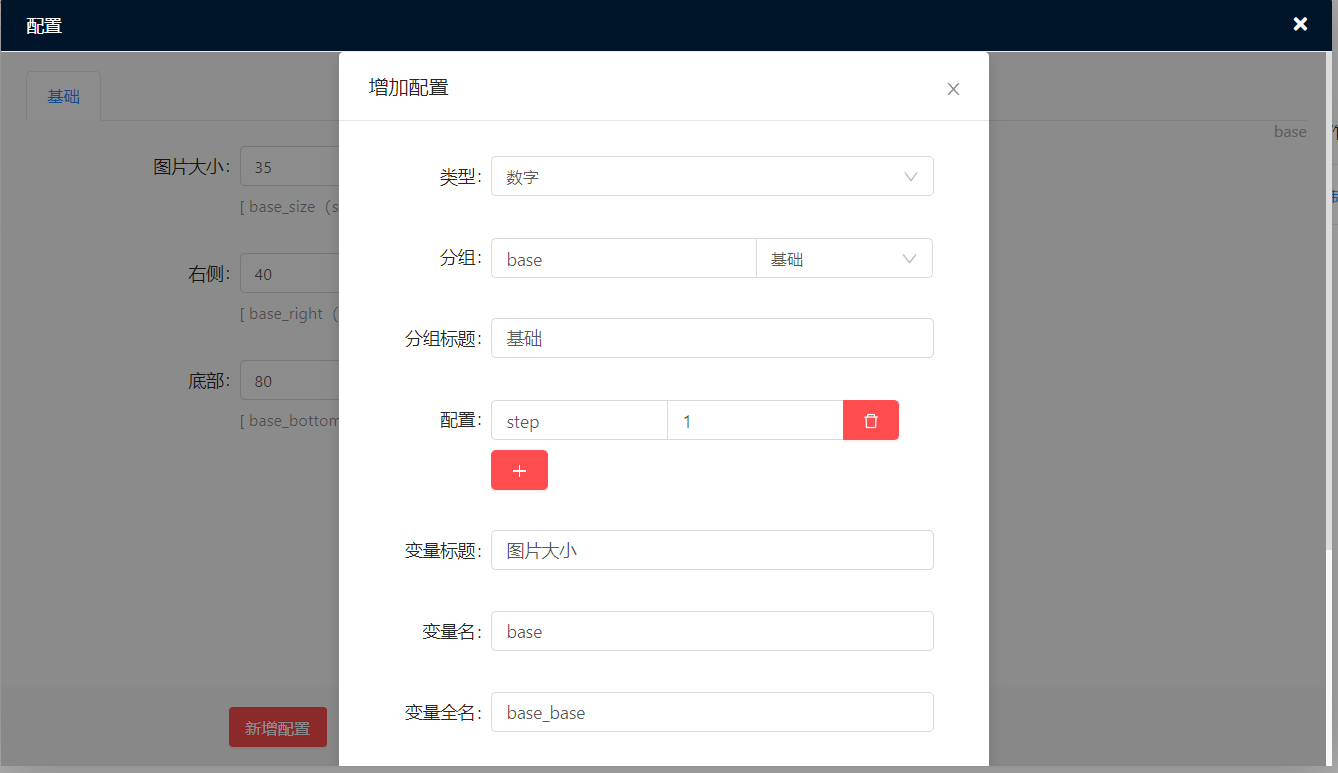Click the 变量名 input containing base
The image size is (1338, 773).
(x=712, y=631)
